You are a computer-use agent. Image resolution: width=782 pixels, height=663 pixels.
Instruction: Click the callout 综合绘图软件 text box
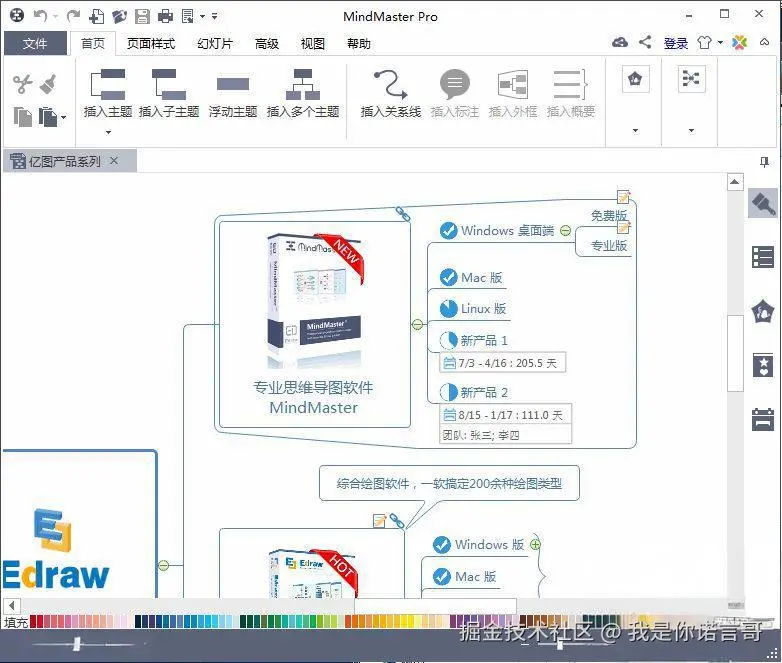pyautogui.click(x=449, y=483)
